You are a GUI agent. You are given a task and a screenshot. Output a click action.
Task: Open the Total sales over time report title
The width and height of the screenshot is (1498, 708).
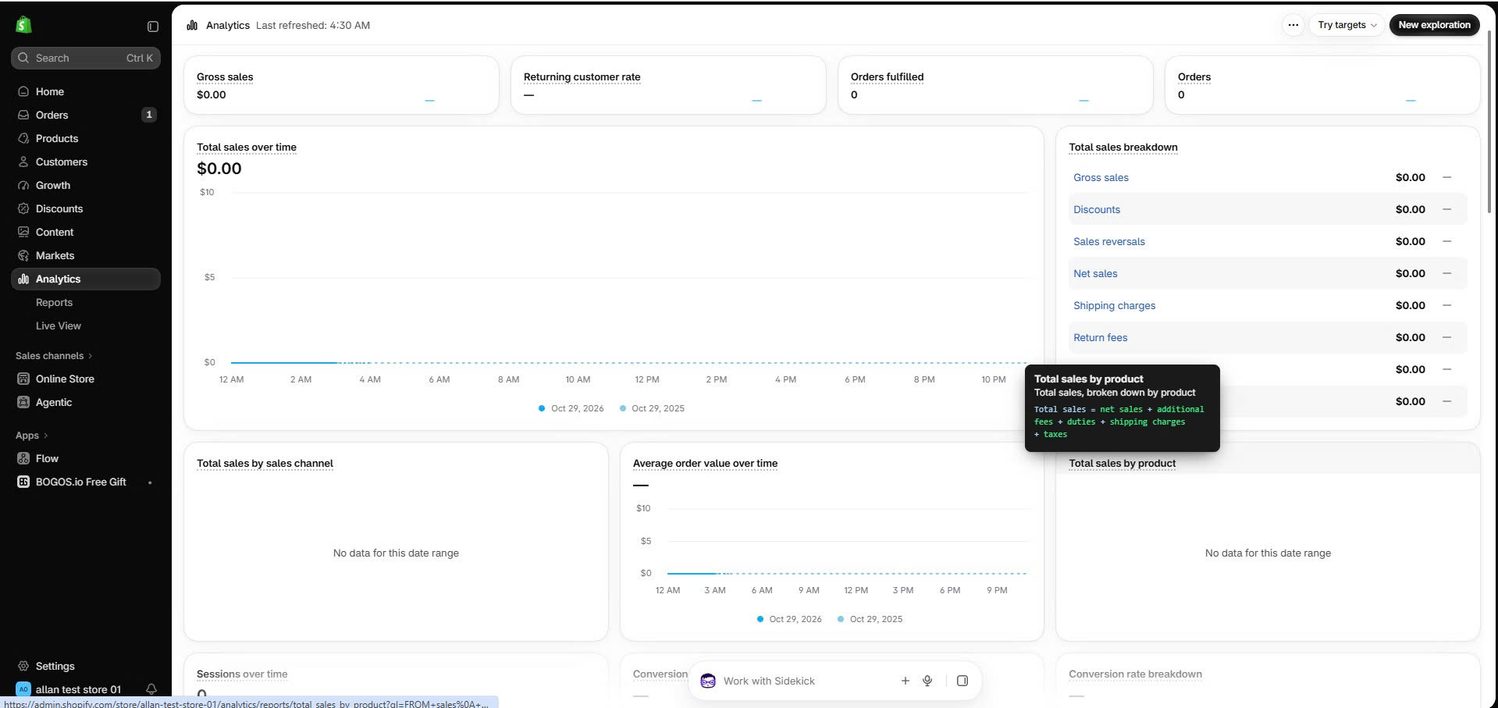coord(246,147)
